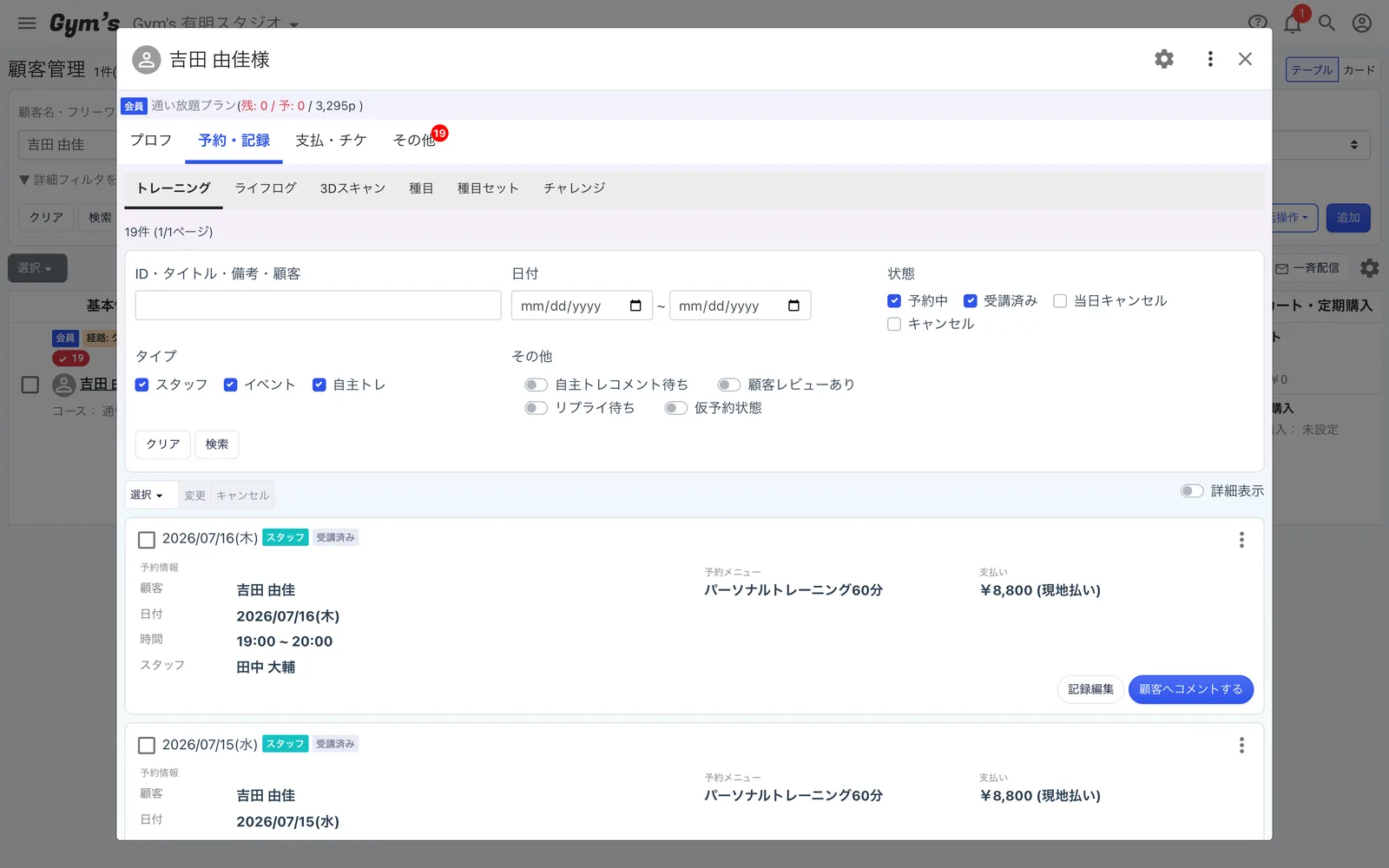Open calendar picker on start date field

(635, 306)
